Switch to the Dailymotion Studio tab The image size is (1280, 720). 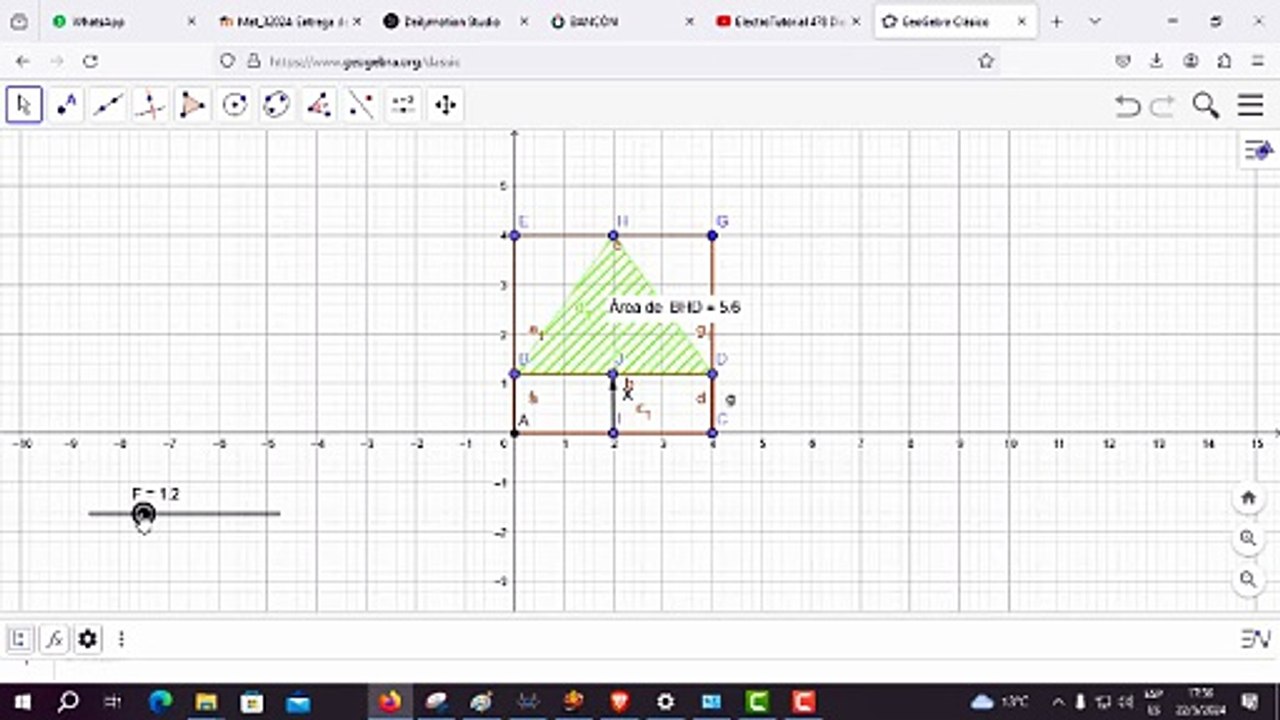(454, 21)
